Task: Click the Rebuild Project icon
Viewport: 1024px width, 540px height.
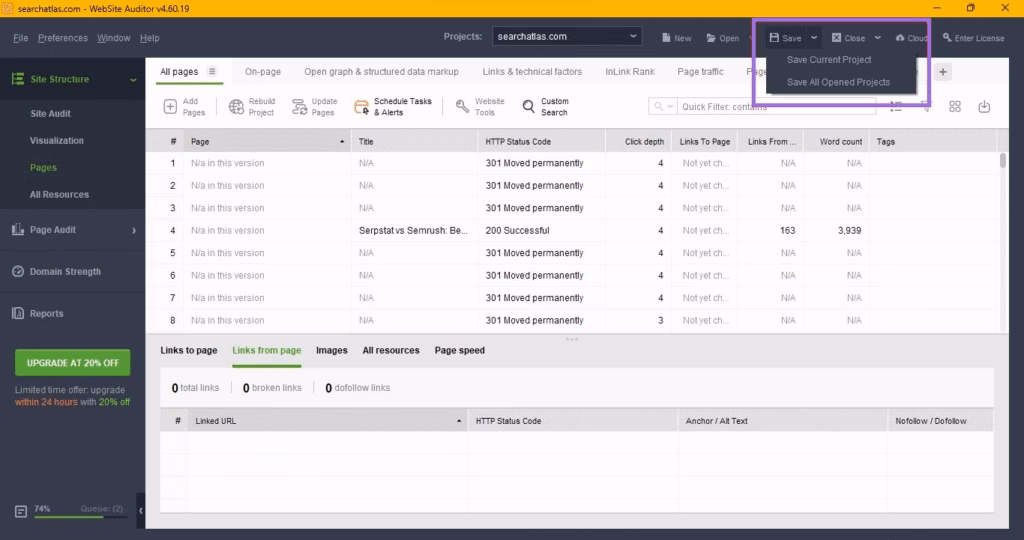Action: (x=237, y=107)
